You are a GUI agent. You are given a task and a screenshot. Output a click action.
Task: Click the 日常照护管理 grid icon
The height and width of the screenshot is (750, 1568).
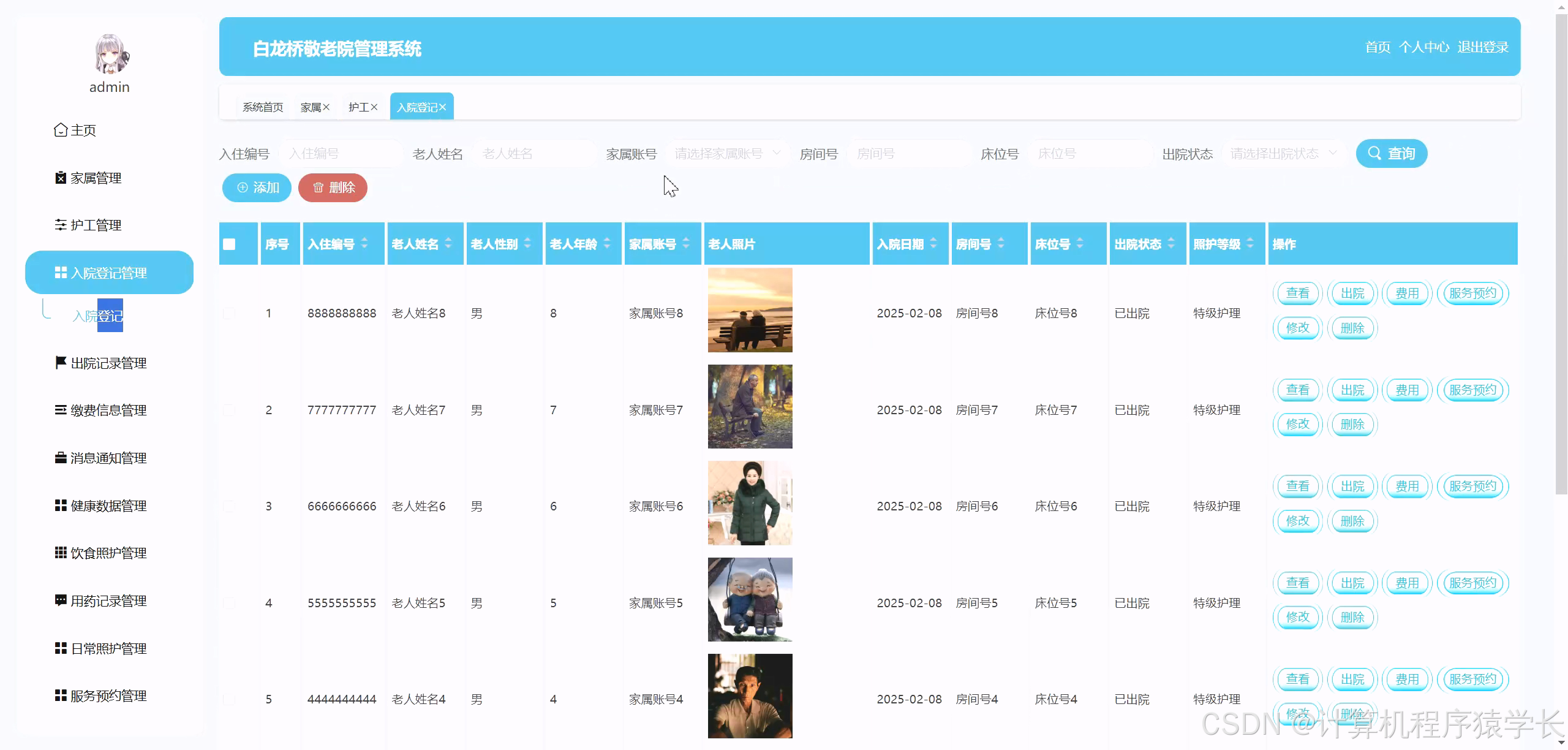tap(61, 648)
